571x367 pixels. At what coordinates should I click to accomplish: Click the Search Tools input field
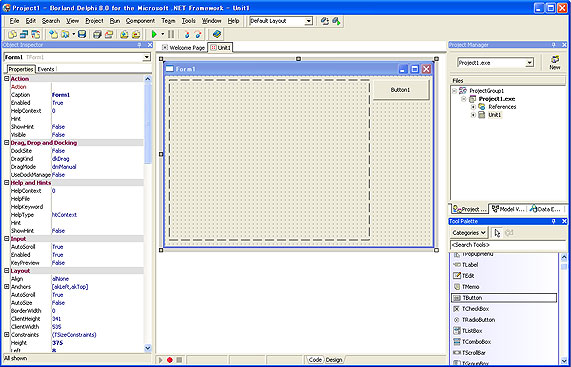pyautogui.click(x=508, y=245)
